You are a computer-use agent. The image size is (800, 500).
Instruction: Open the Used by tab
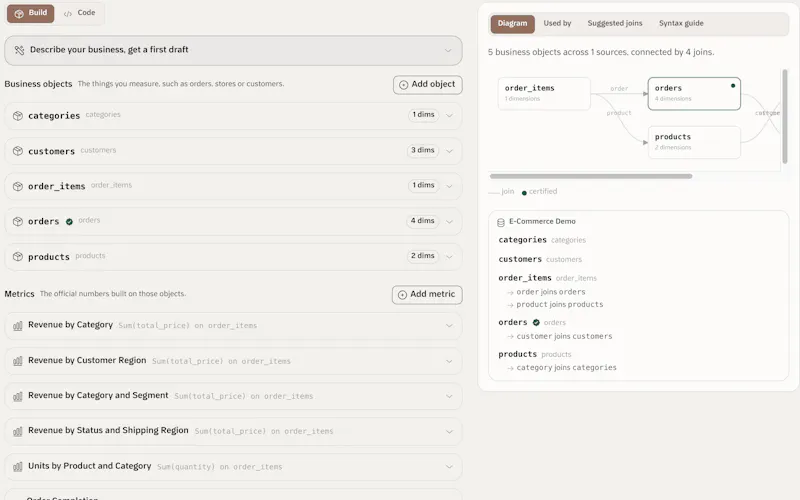point(557,23)
